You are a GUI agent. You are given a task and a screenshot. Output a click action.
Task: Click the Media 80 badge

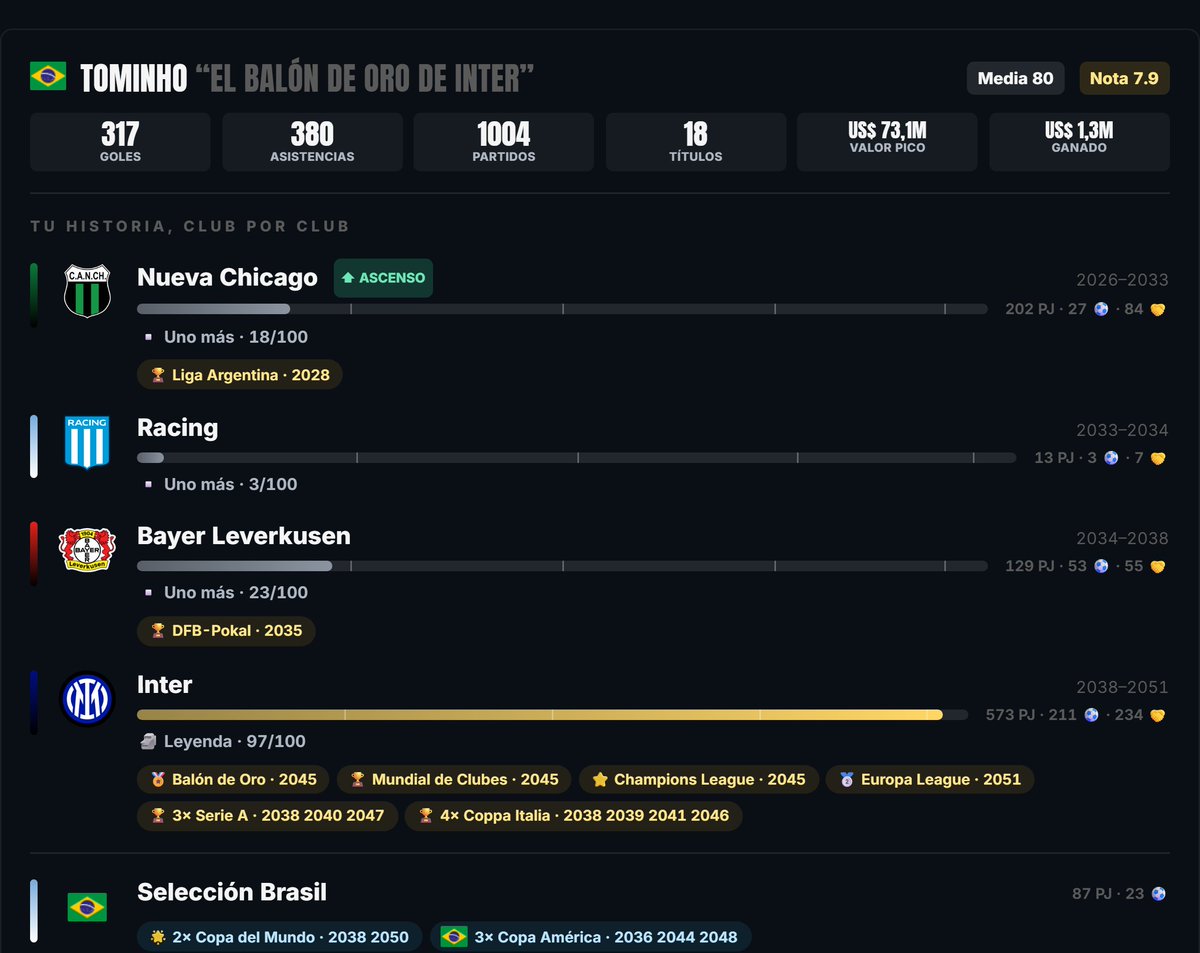pyautogui.click(x=1015, y=78)
